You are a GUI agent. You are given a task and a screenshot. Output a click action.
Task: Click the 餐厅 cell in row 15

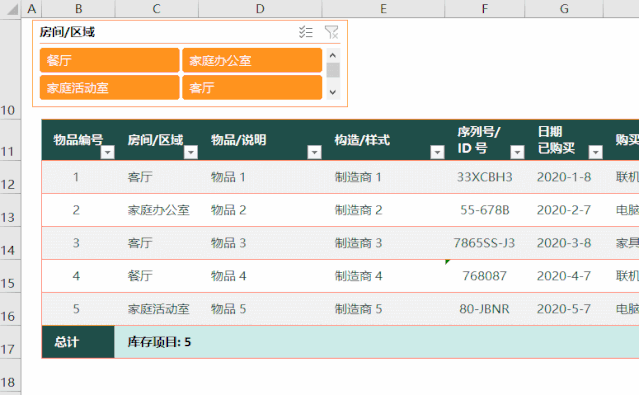pos(156,276)
